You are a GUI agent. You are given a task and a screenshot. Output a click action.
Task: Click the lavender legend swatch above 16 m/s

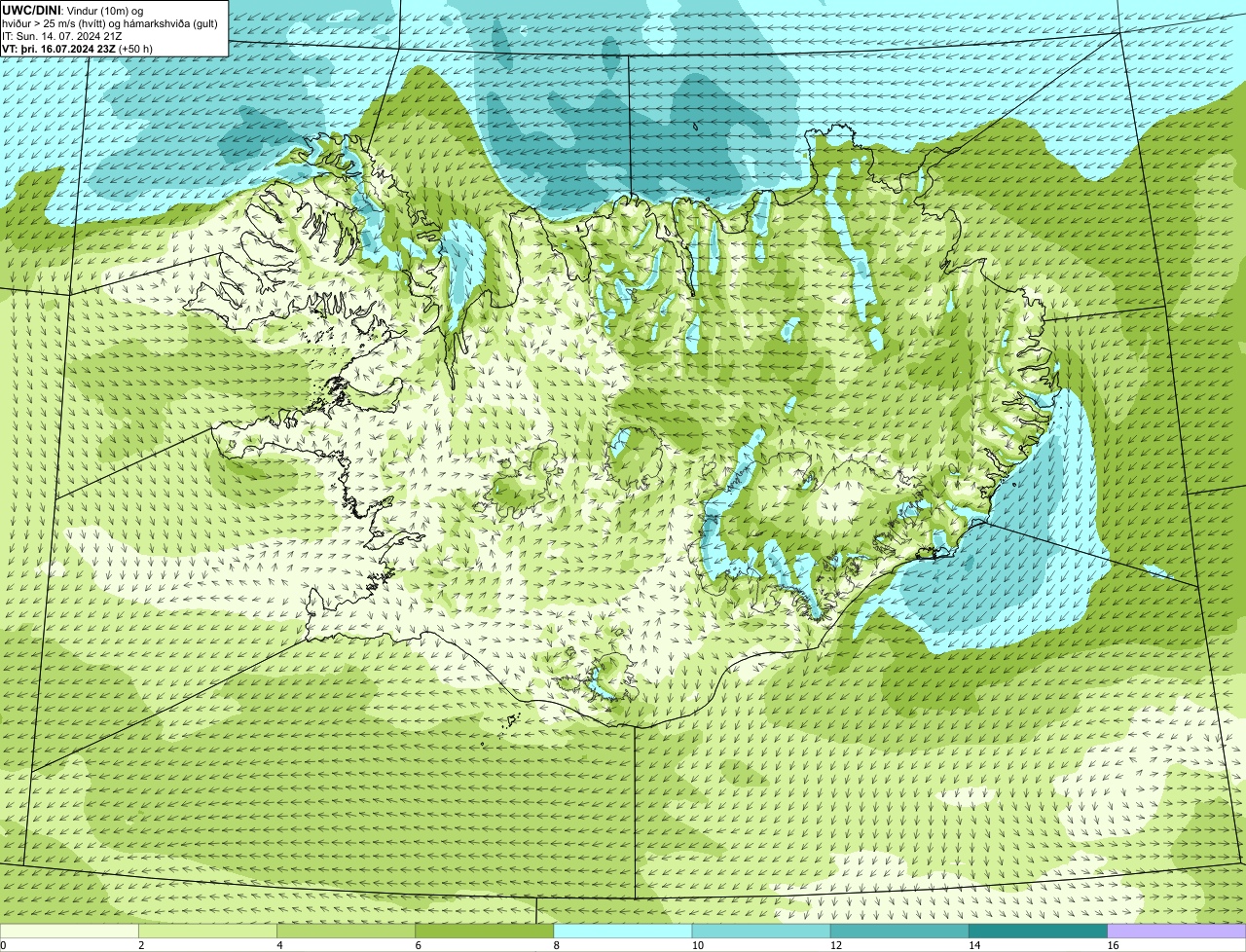(x=1176, y=932)
